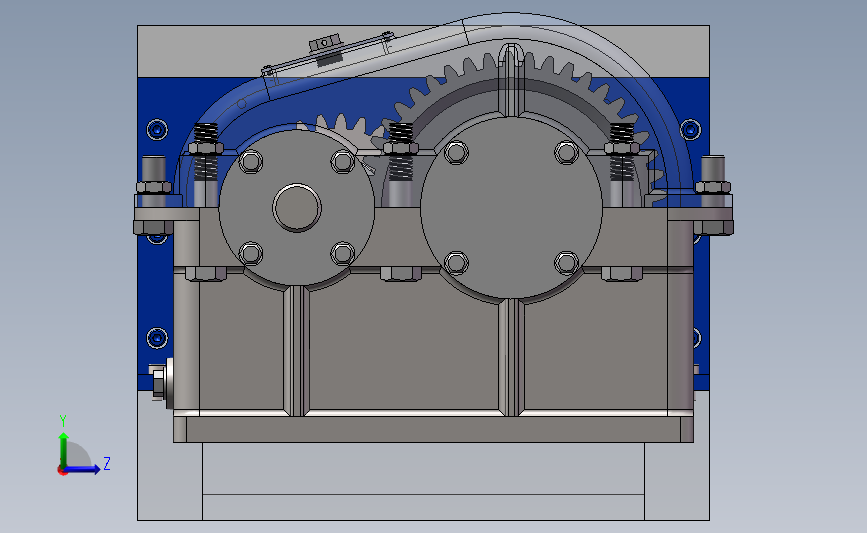Select lower-left screw on blue back plate
The height and width of the screenshot is (533, 867).
click(157, 338)
